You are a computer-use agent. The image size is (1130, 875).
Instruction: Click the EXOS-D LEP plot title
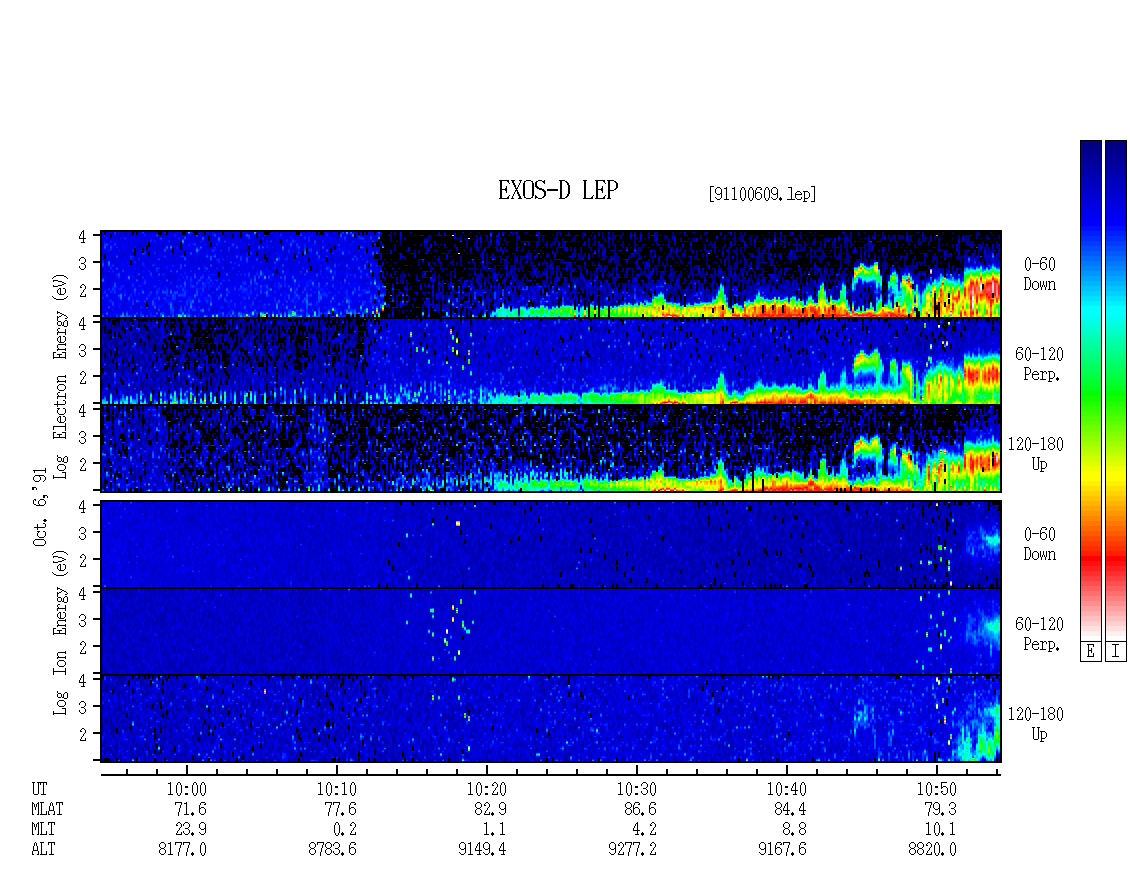[x=558, y=190]
